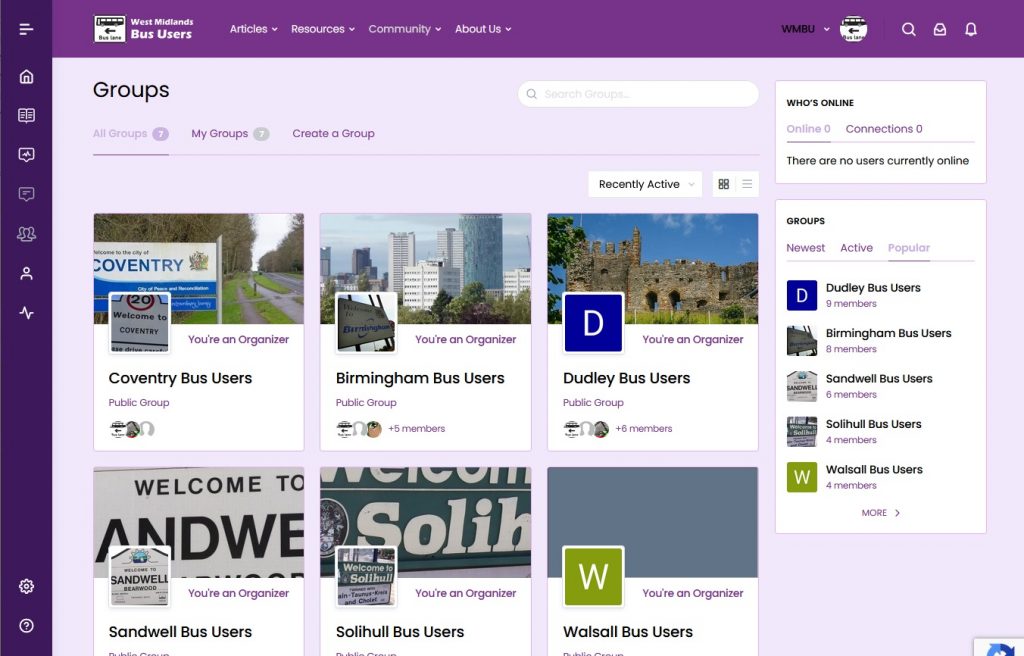This screenshot has height=656, width=1024.
Task: Open the messages inbox icon
Action: 939,29
